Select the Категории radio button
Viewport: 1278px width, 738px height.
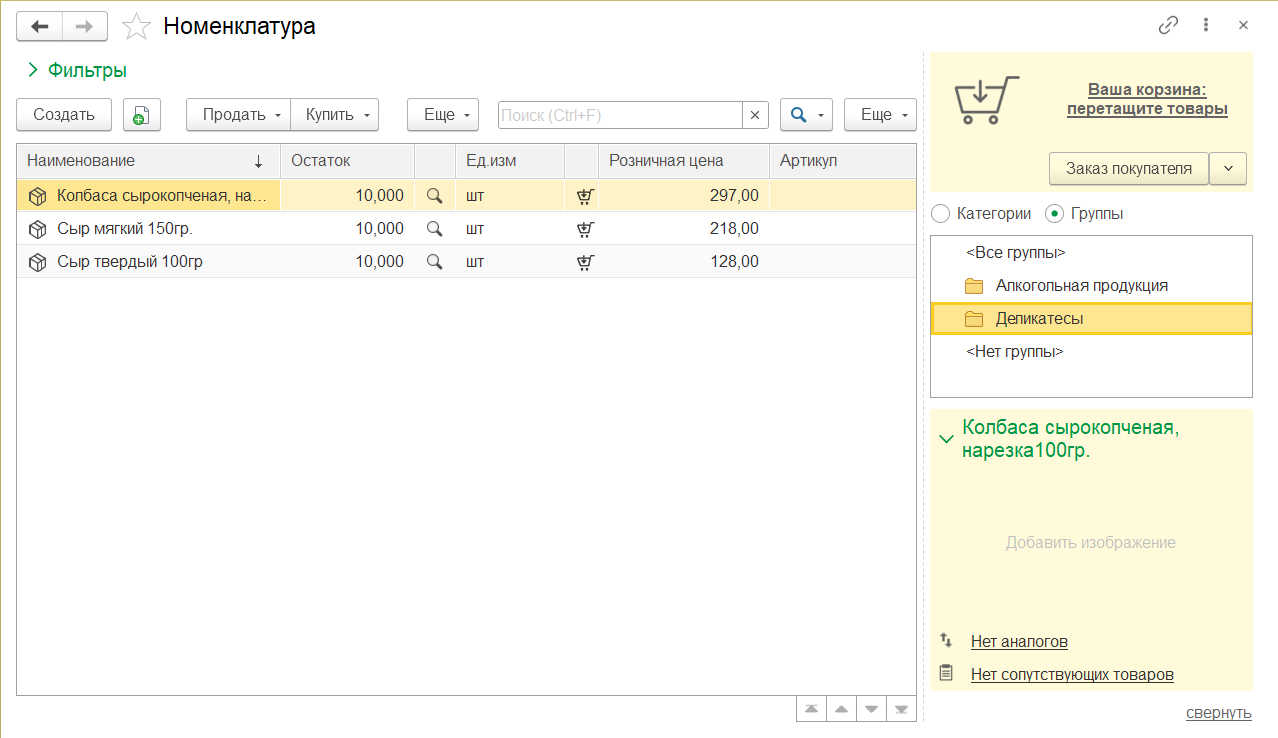(940, 213)
